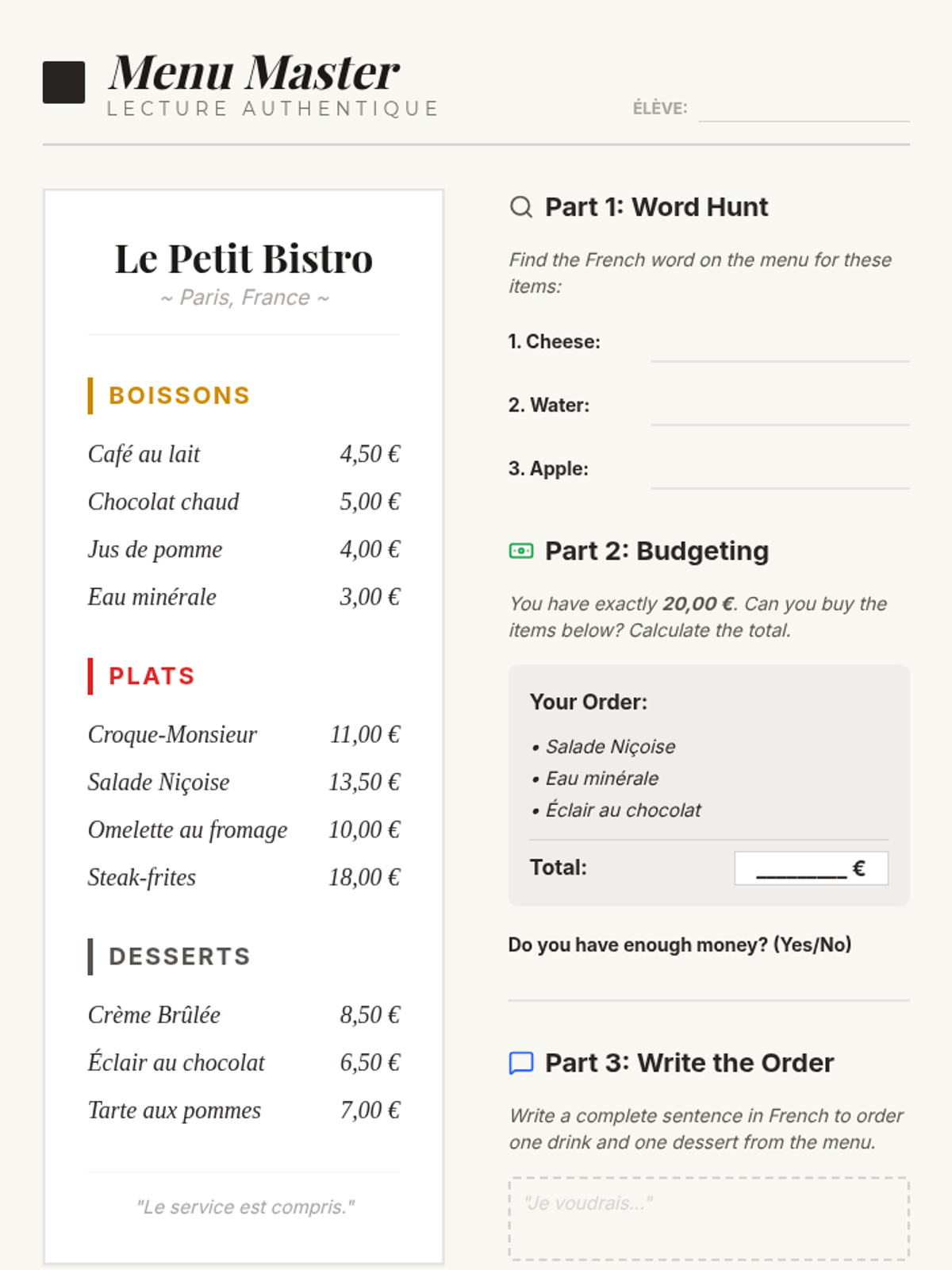The height and width of the screenshot is (1270, 952).
Task: Click Éclair au chocolat in Your Order
Action: coord(623,810)
